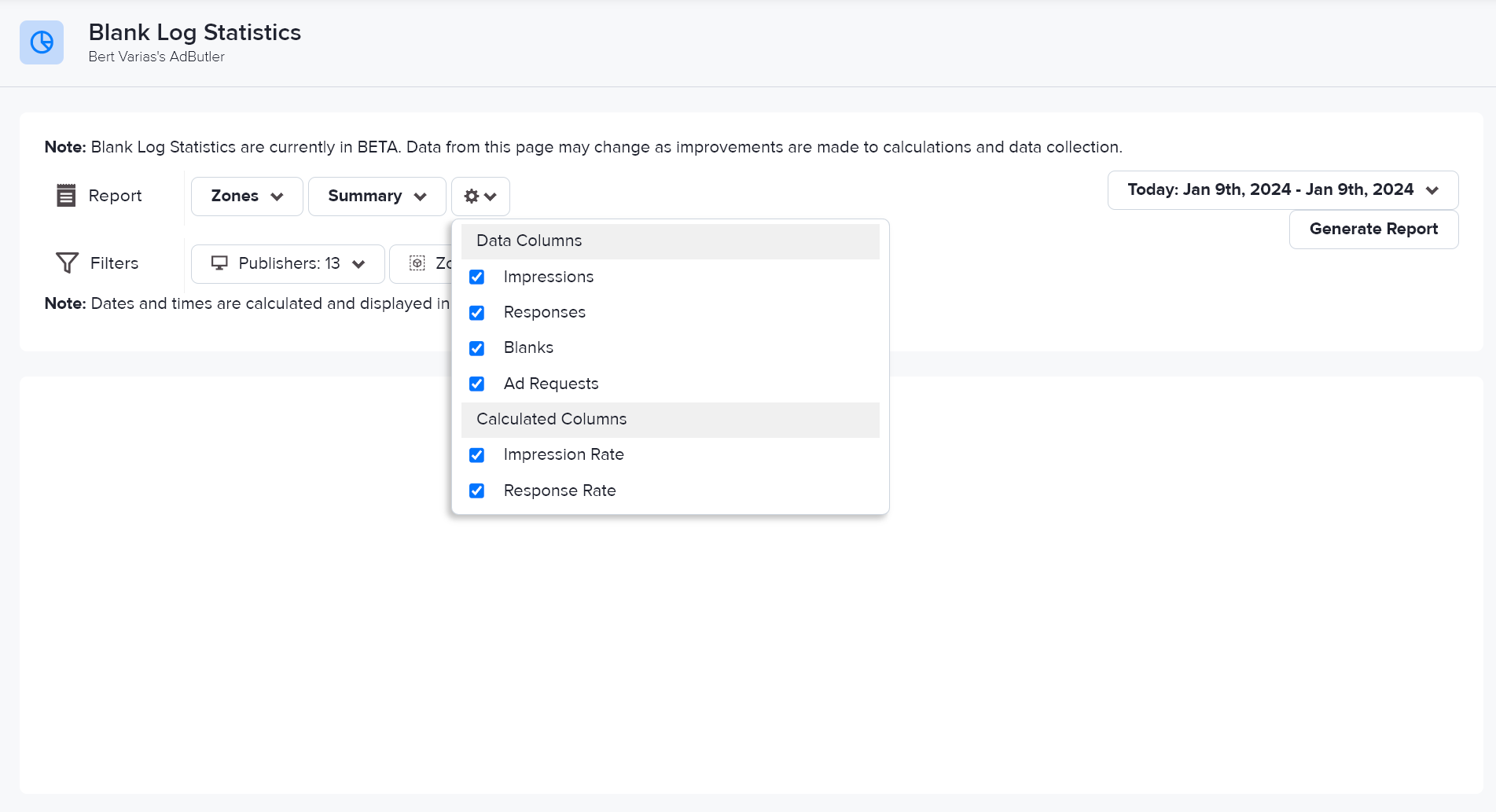Screen dimensions: 1496x812
Task: Click the BETA note text
Action: tap(583, 147)
